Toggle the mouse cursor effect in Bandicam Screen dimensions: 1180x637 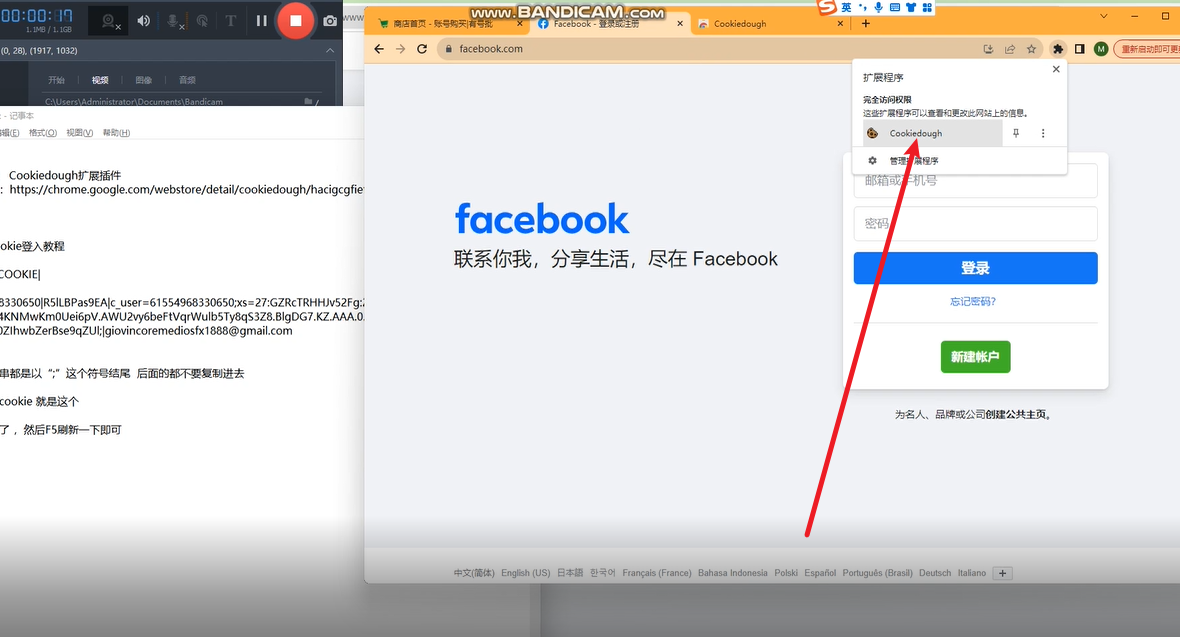coord(202,21)
